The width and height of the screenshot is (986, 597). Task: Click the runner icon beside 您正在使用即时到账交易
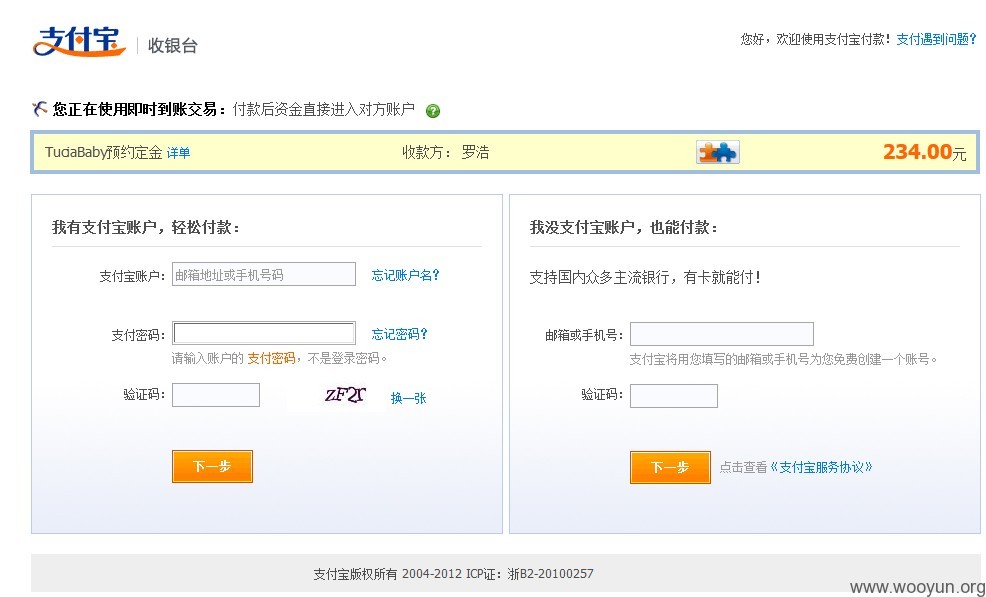40,109
